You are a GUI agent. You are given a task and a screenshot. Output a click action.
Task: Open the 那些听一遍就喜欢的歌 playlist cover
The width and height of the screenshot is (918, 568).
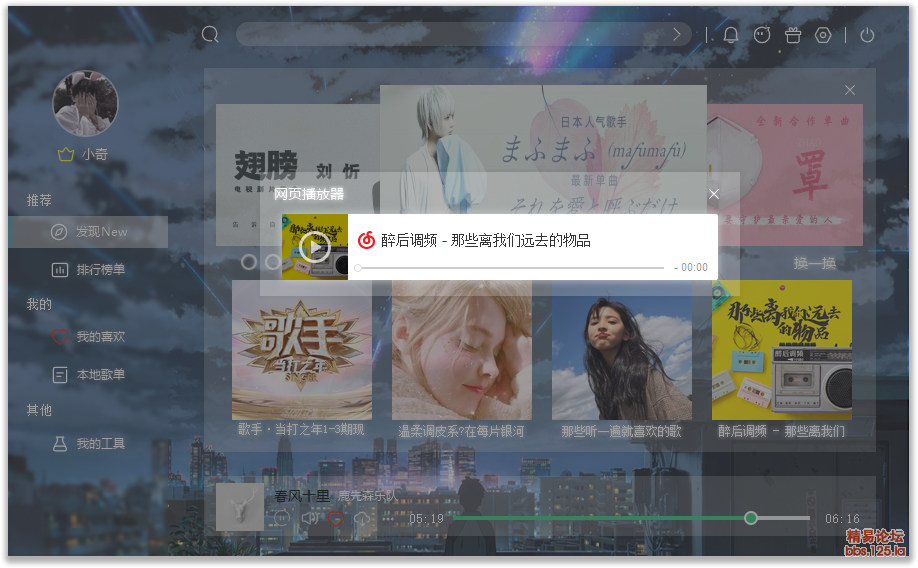[x=622, y=350]
